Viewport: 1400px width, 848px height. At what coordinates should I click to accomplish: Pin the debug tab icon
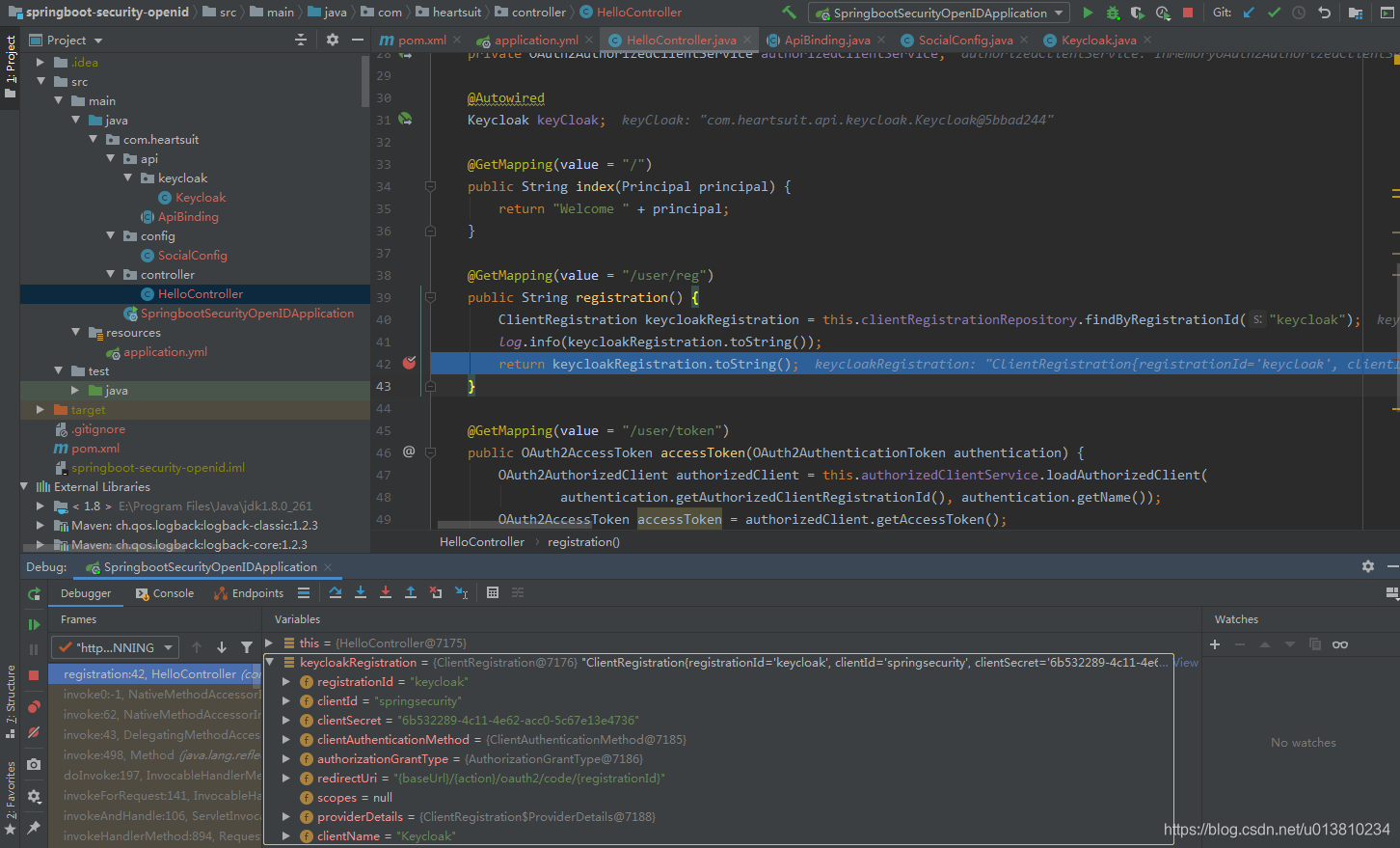34,827
